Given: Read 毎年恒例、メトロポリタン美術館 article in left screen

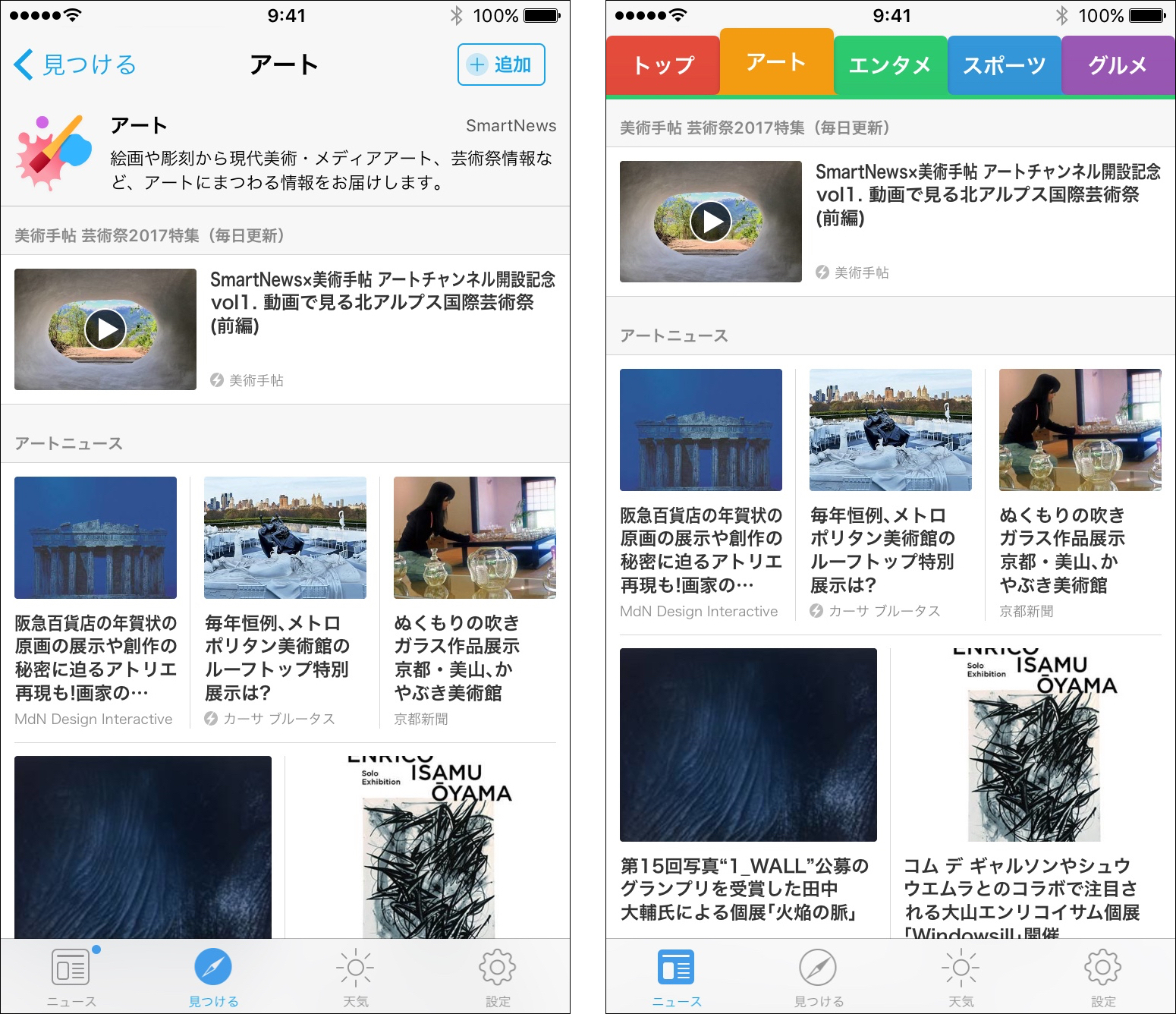Looking at the screenshot, I should pyautogui.click(x=278, y=657).
